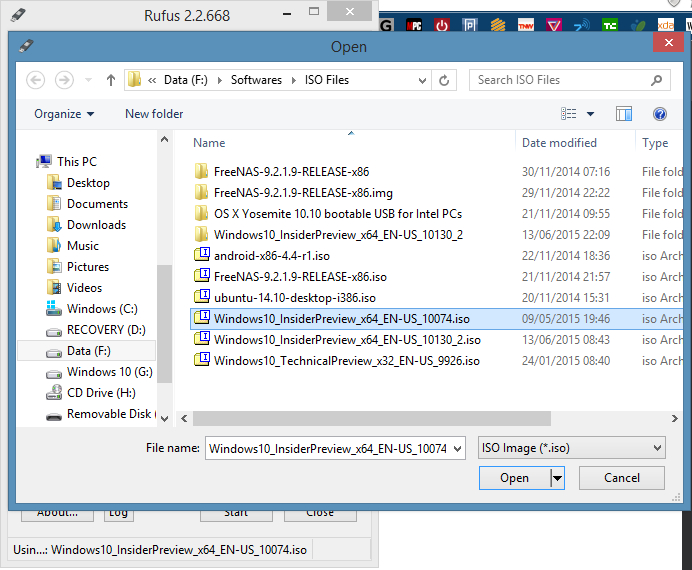Expand the view options dropdown arrow
Screen dimensions: 692x570
(x=590, y=114)
